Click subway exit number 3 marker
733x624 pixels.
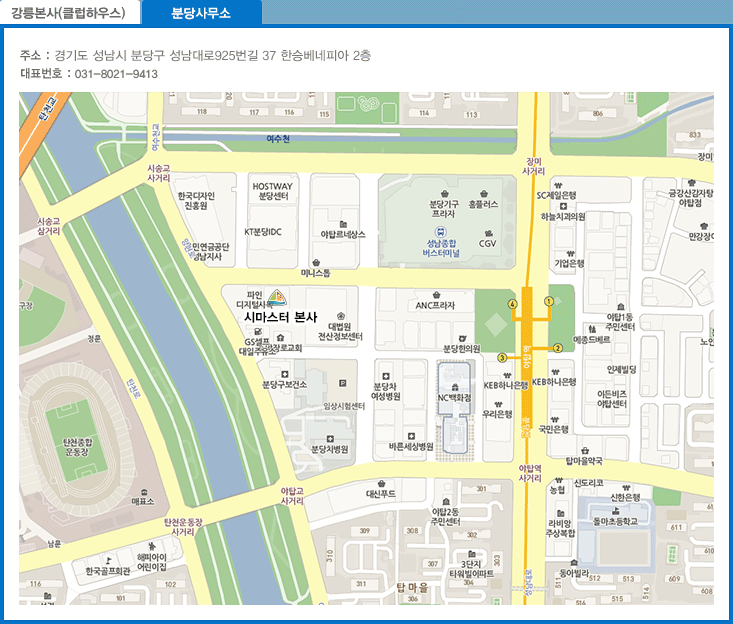[502, 358]
